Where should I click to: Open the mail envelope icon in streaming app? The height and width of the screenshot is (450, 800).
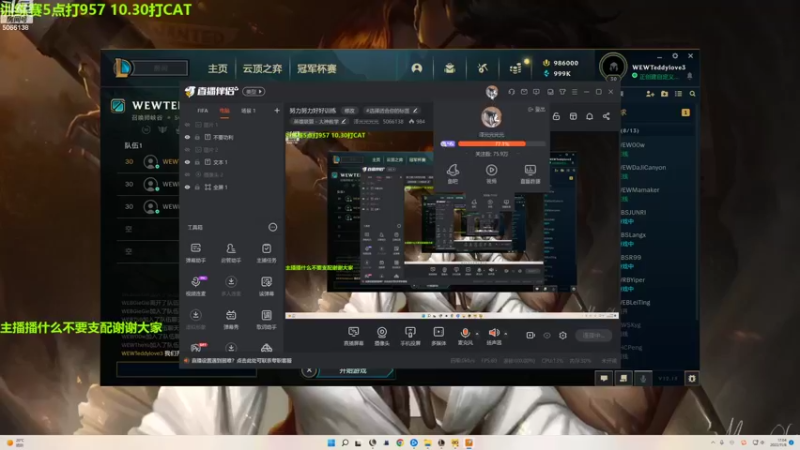(524, 92)
